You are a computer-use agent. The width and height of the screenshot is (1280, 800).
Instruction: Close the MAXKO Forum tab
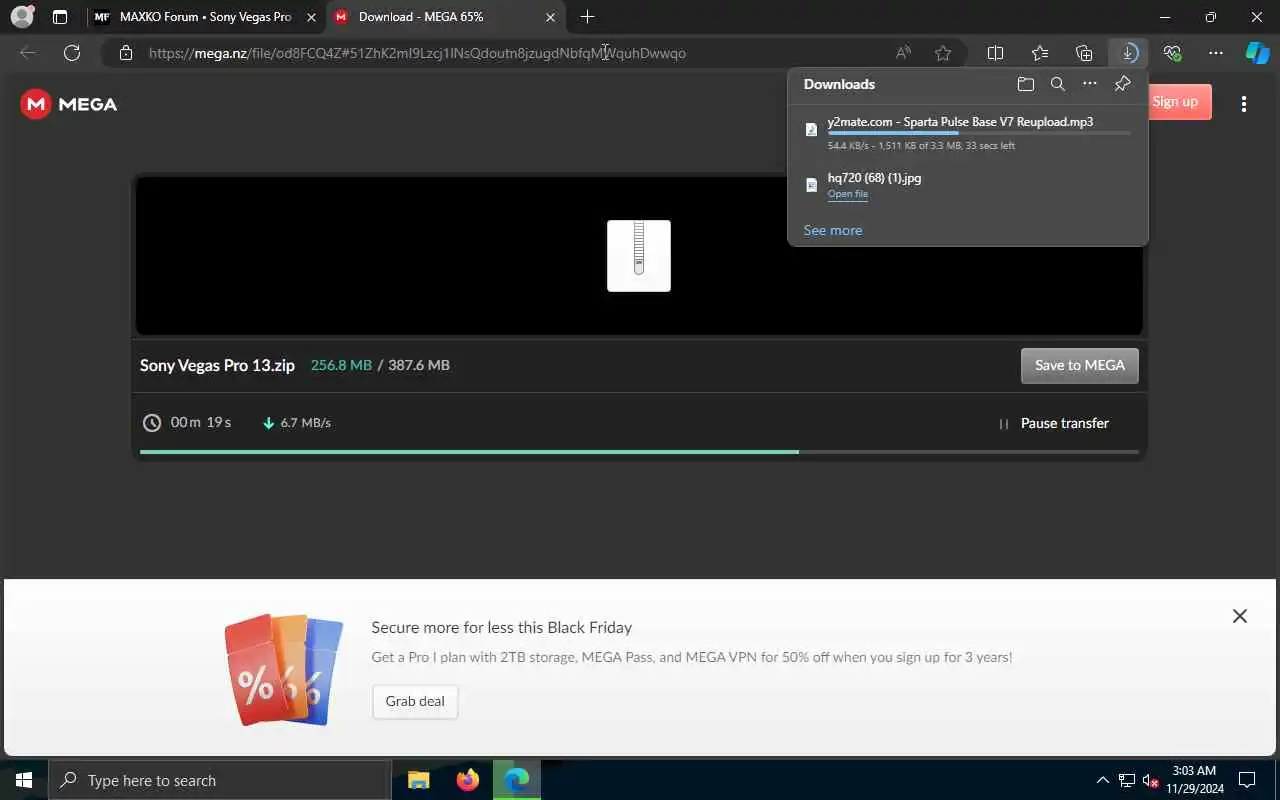(x=310, y=17)
